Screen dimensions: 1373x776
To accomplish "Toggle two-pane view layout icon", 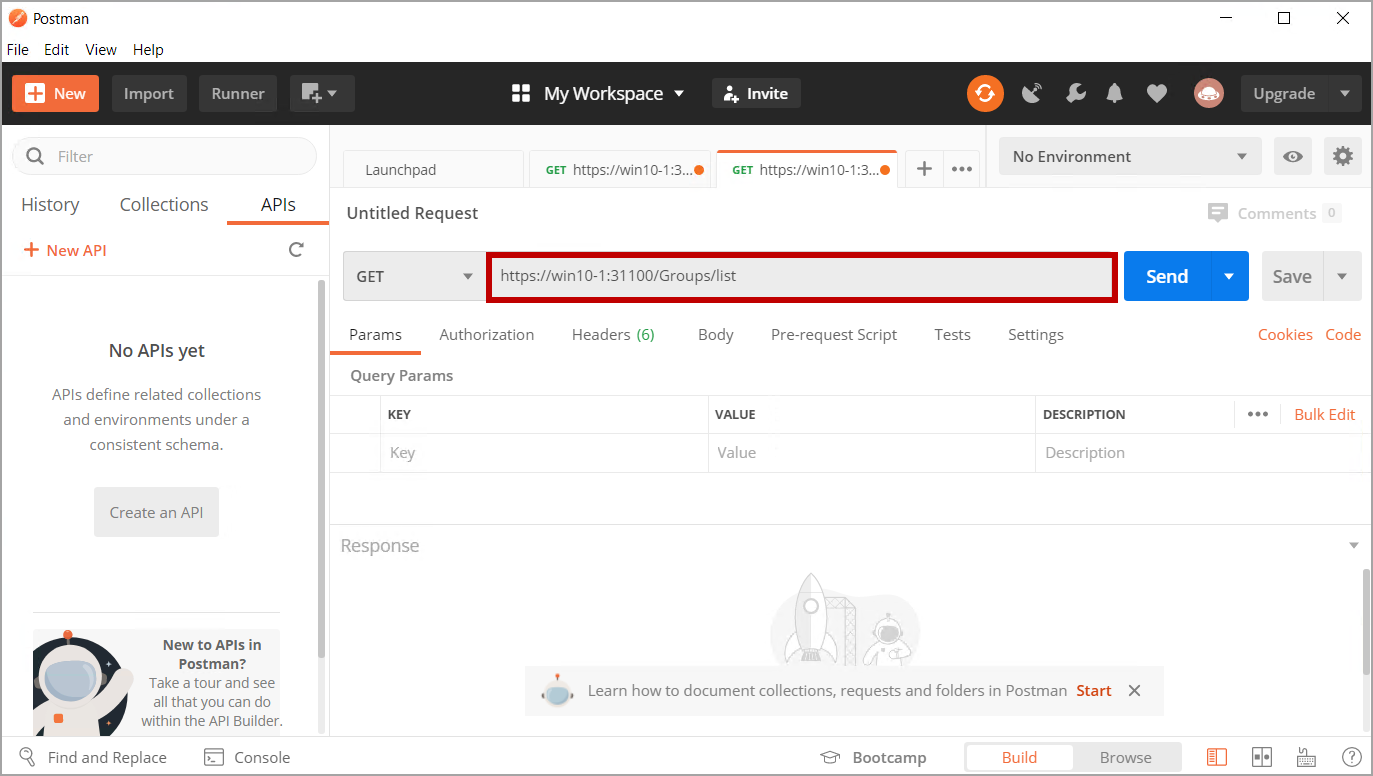I will (x=1262, y=757).
